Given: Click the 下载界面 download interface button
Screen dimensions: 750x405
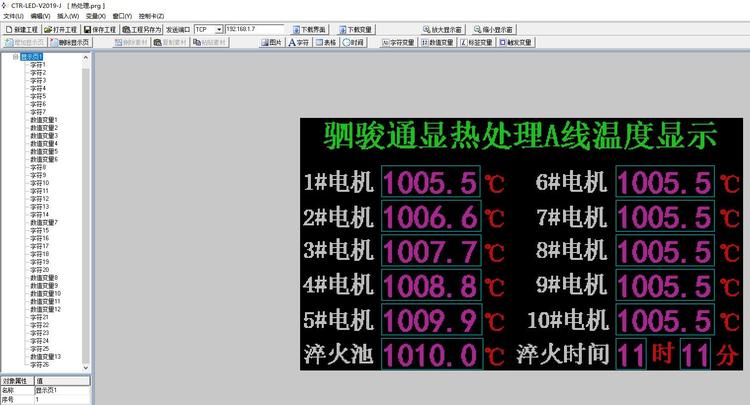Looking at the screenshot, I should pos(309,30).
